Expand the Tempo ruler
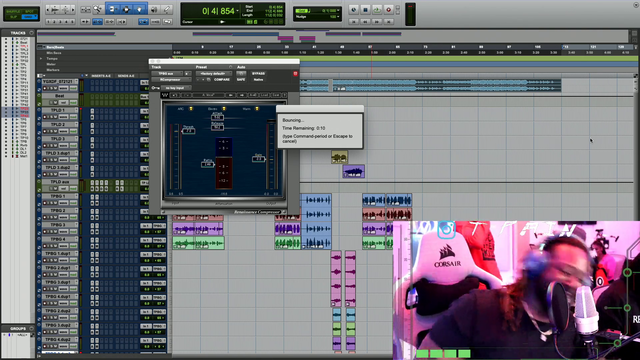The width and height of the screenshot is (640, 360). coord(40,58)
